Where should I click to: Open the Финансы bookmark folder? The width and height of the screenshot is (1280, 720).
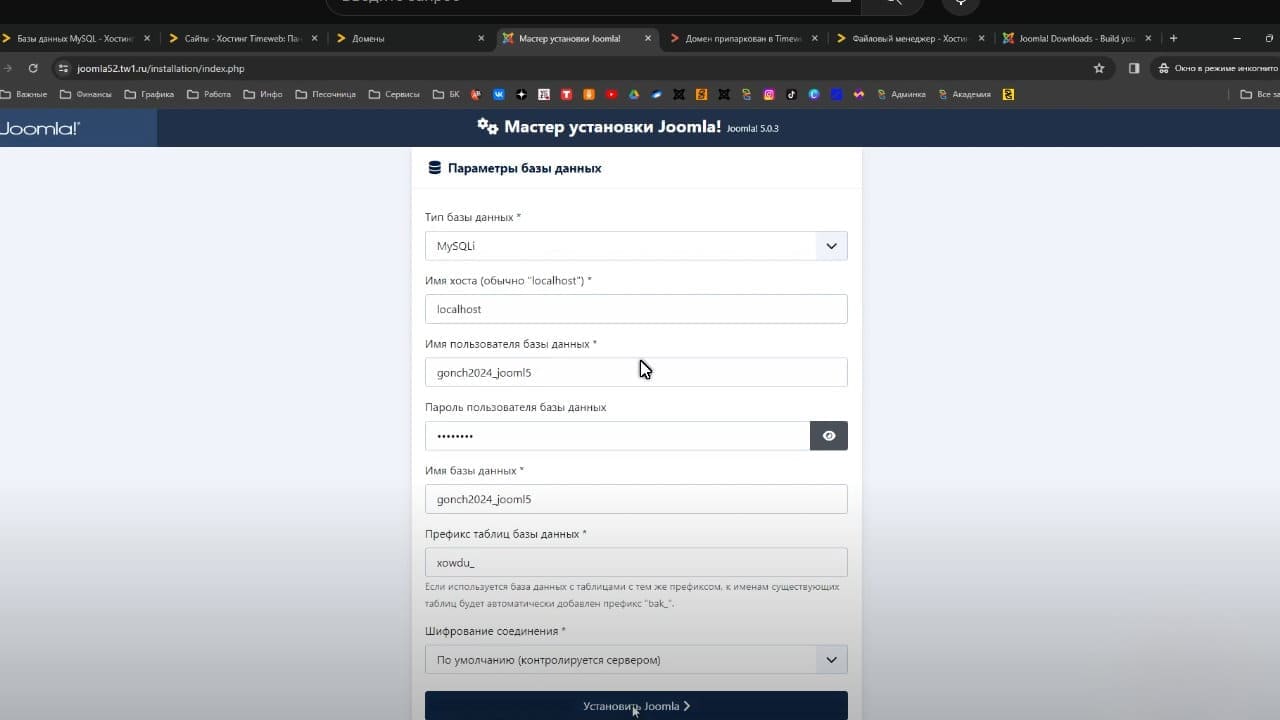coord(84,94)
